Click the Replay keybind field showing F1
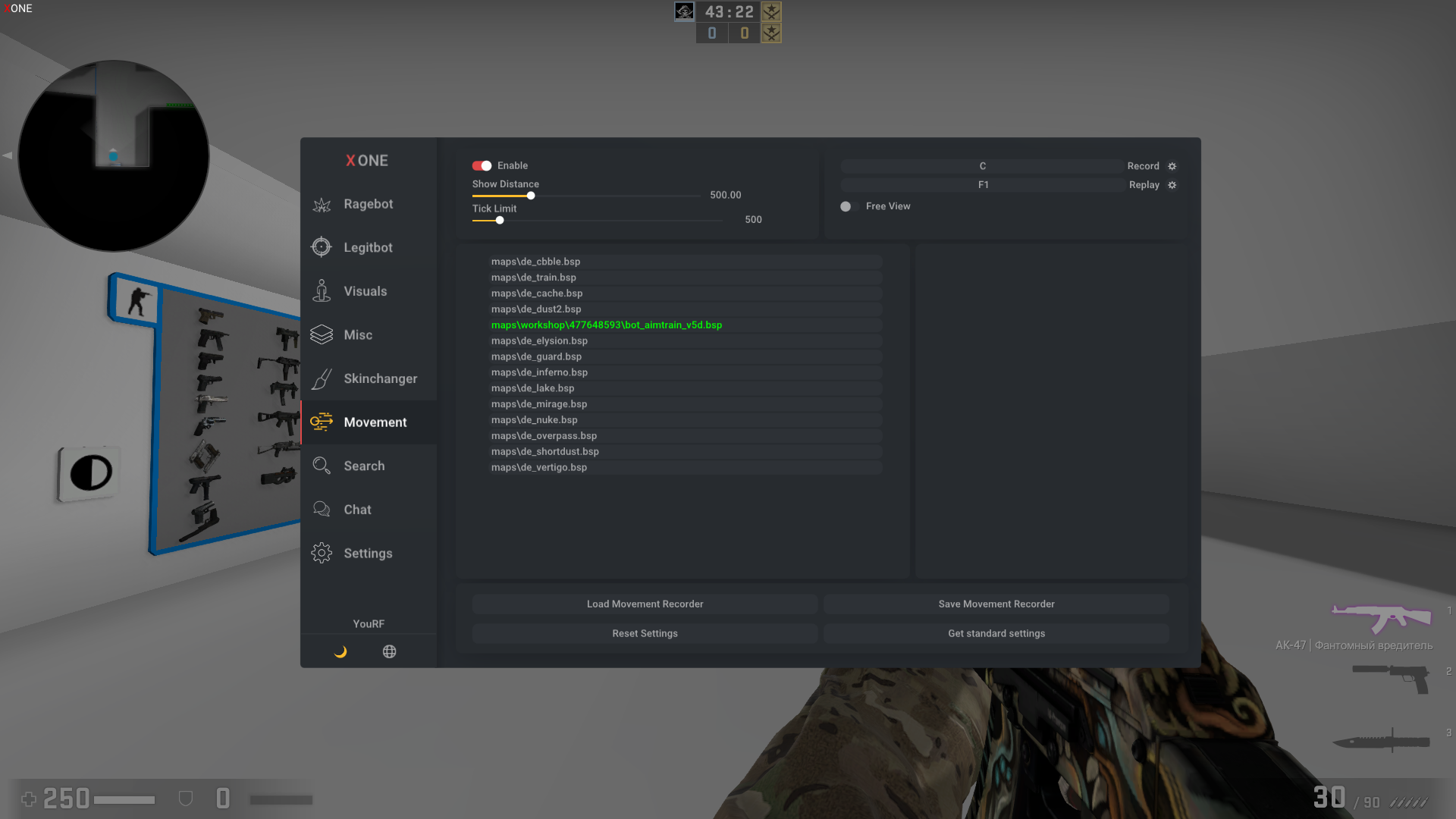 [982, 185]
